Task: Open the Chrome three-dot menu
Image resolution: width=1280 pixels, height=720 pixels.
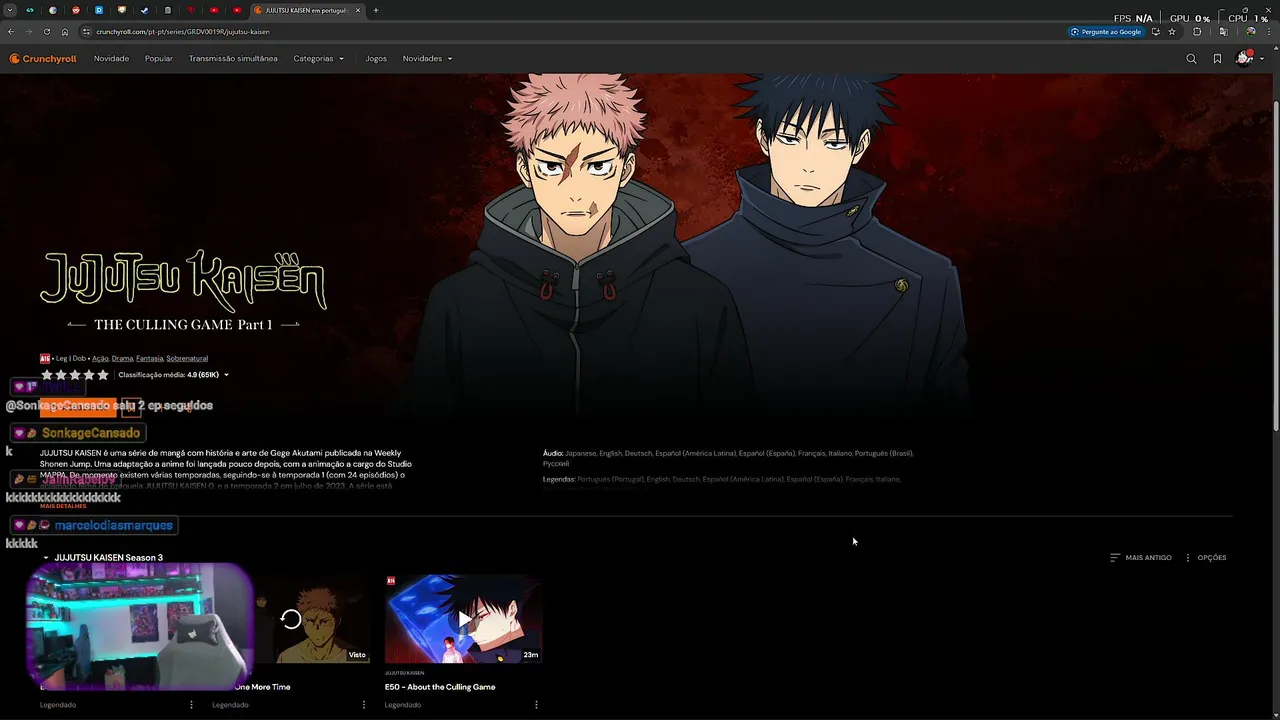Action: pyautogui.click(x=1268, y=32)
